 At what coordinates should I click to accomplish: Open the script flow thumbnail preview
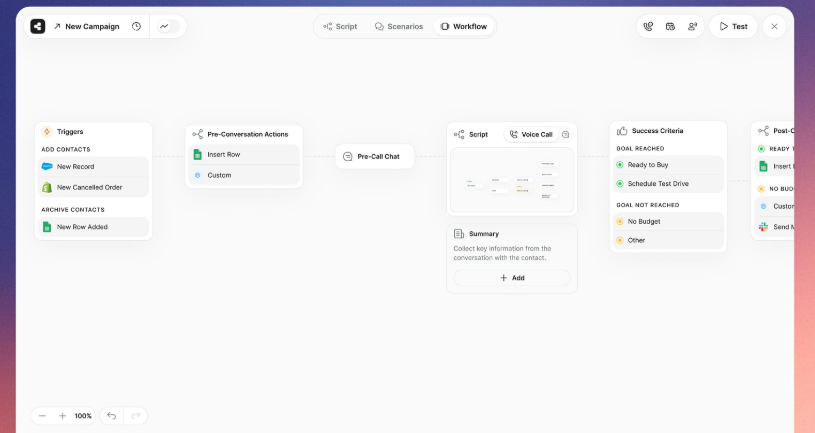(512, 180)
